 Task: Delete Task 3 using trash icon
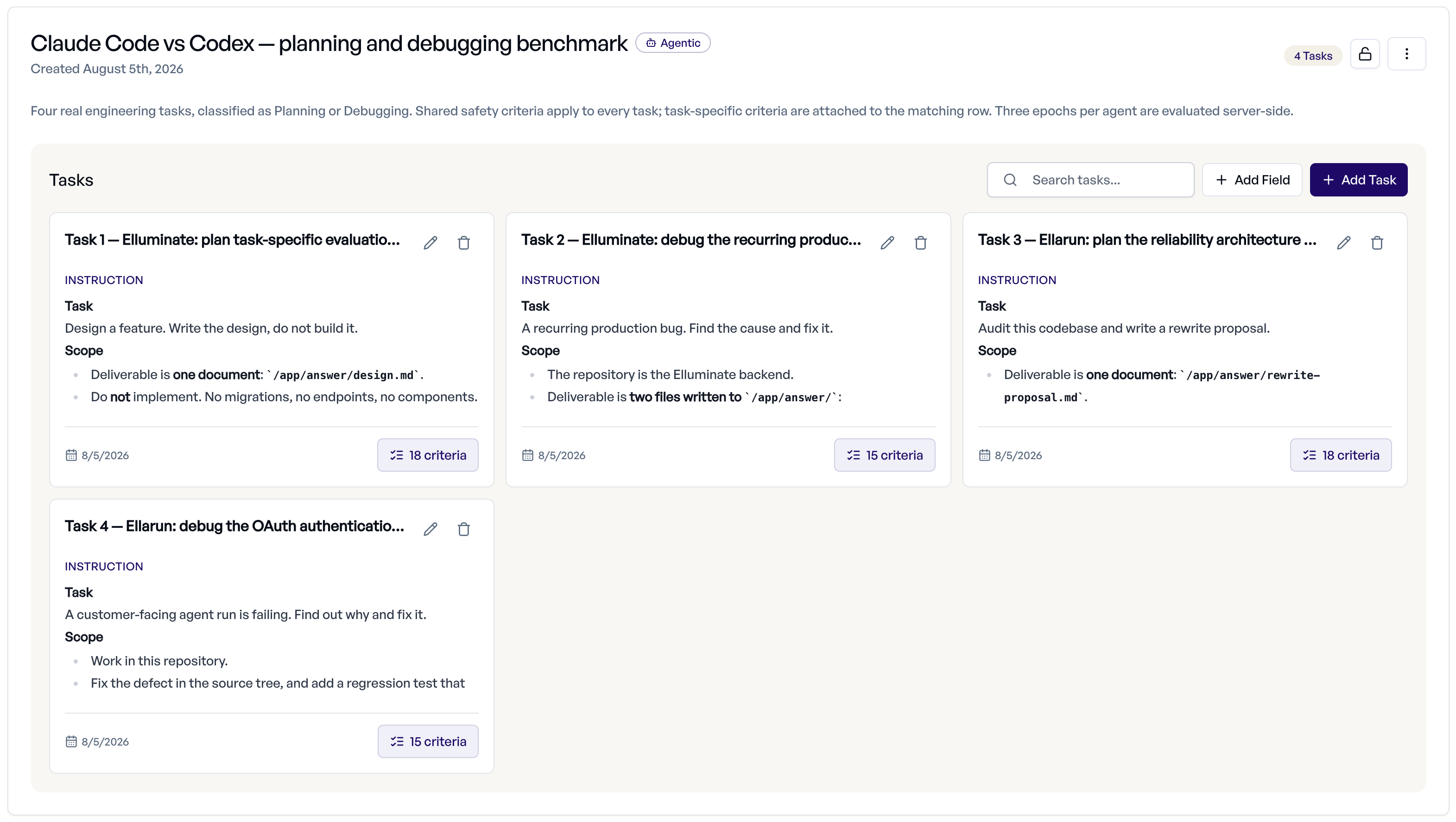click(1377, 242)
